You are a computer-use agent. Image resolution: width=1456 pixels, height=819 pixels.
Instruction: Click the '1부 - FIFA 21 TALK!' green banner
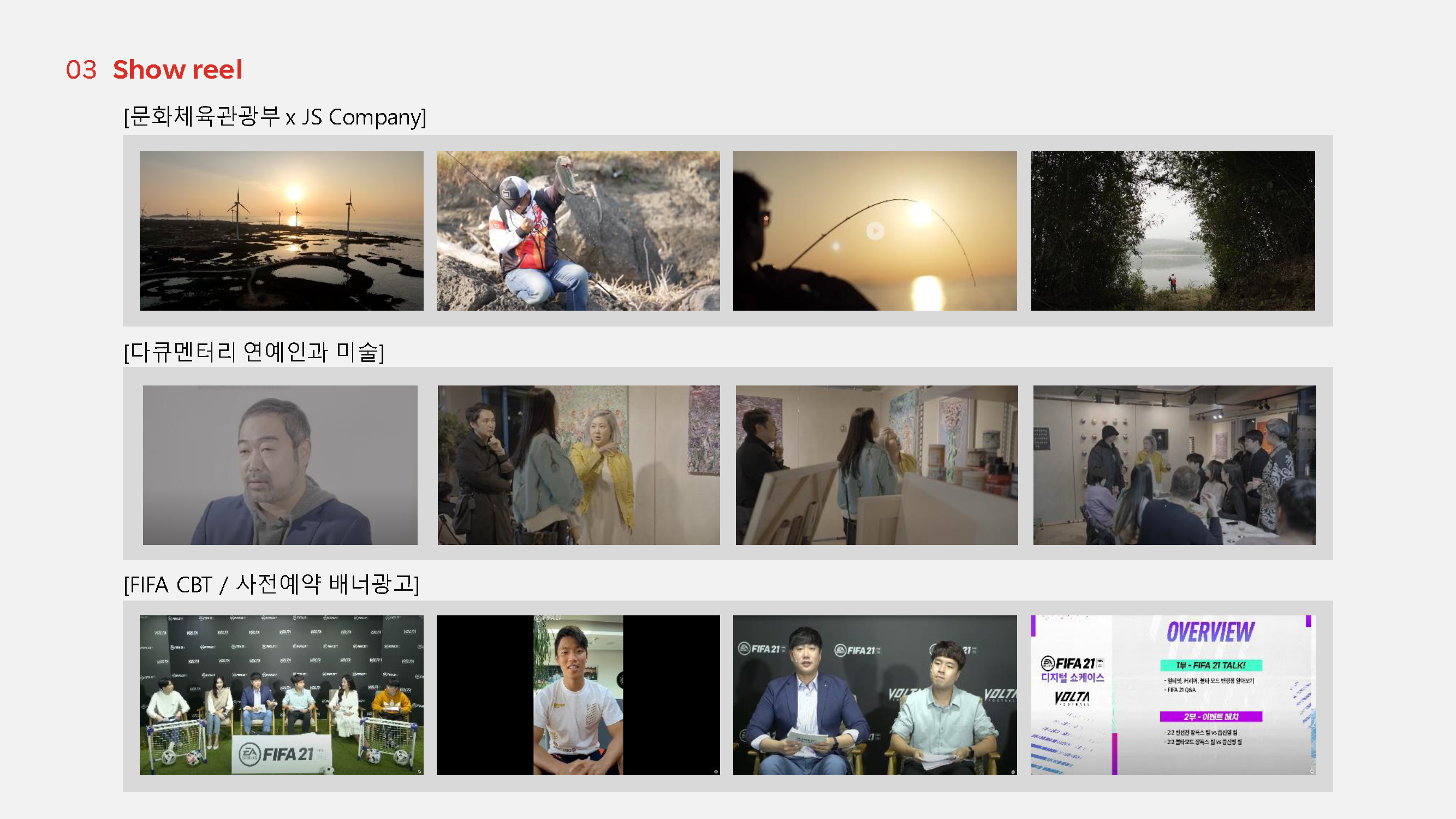1210,665
